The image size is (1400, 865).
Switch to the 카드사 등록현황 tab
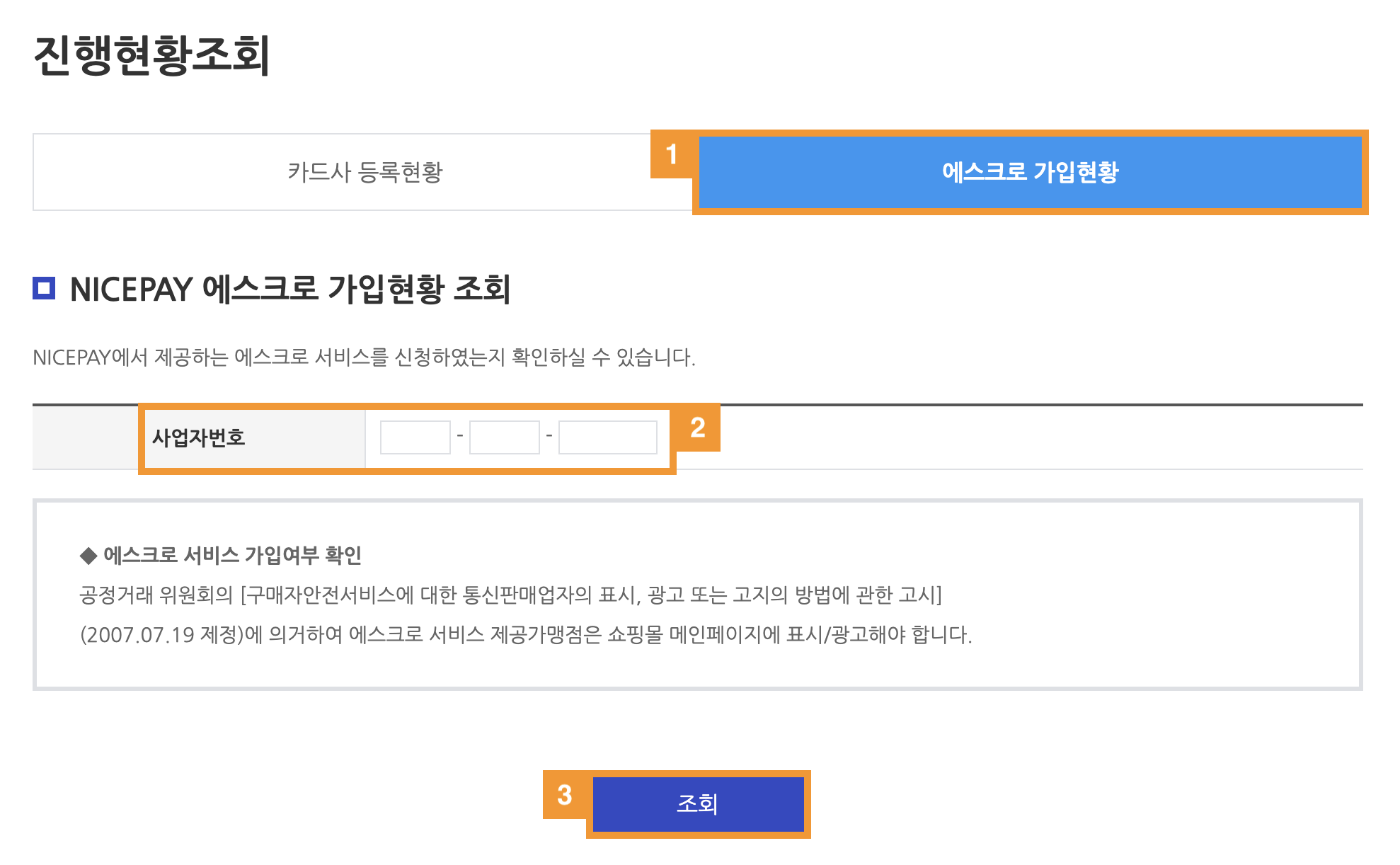pos(365,172)
